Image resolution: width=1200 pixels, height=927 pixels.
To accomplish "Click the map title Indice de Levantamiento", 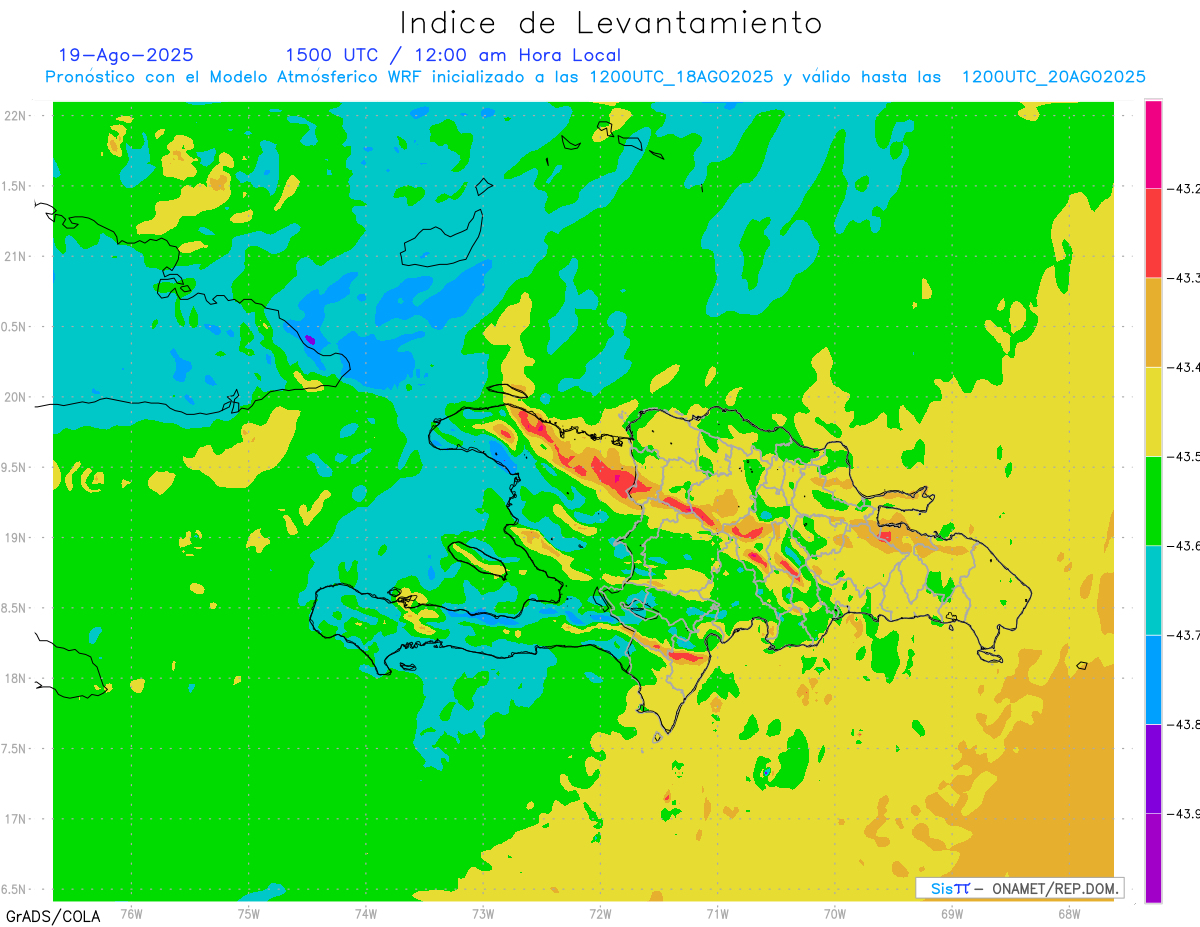I will click(x=611, y=22).
